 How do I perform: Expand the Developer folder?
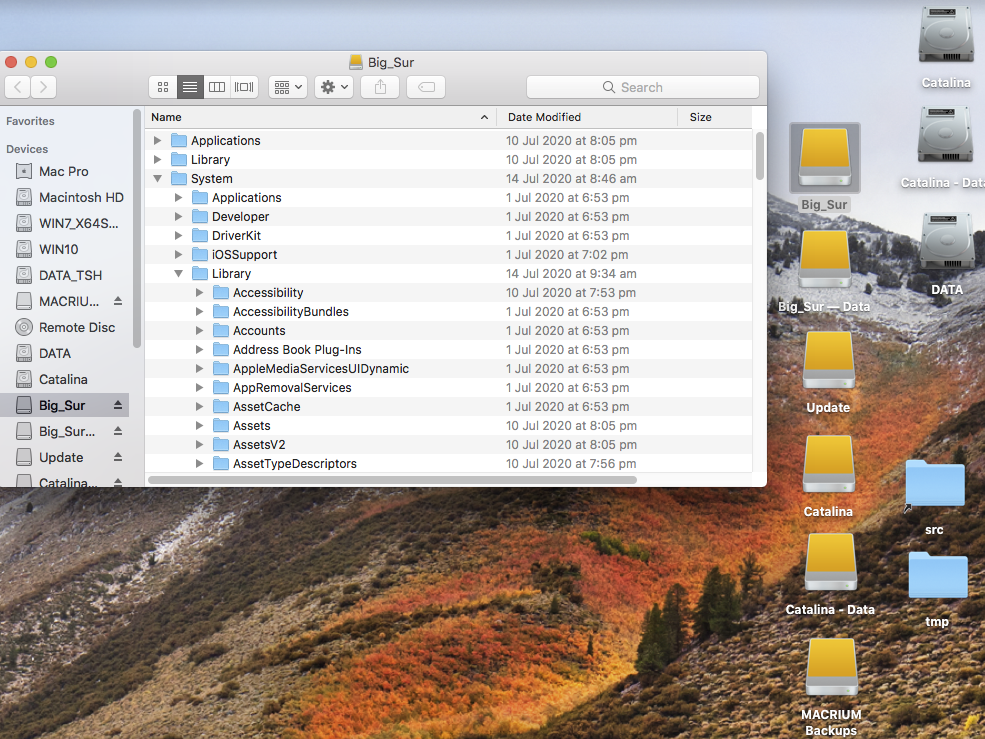click(178, 217)
